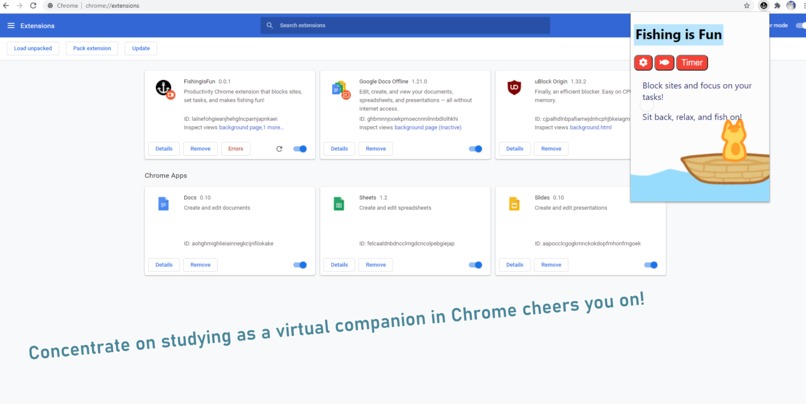Click the uBlock Origin shield icon
Screen dimensions: 806x404
click(x=514, y=88)
